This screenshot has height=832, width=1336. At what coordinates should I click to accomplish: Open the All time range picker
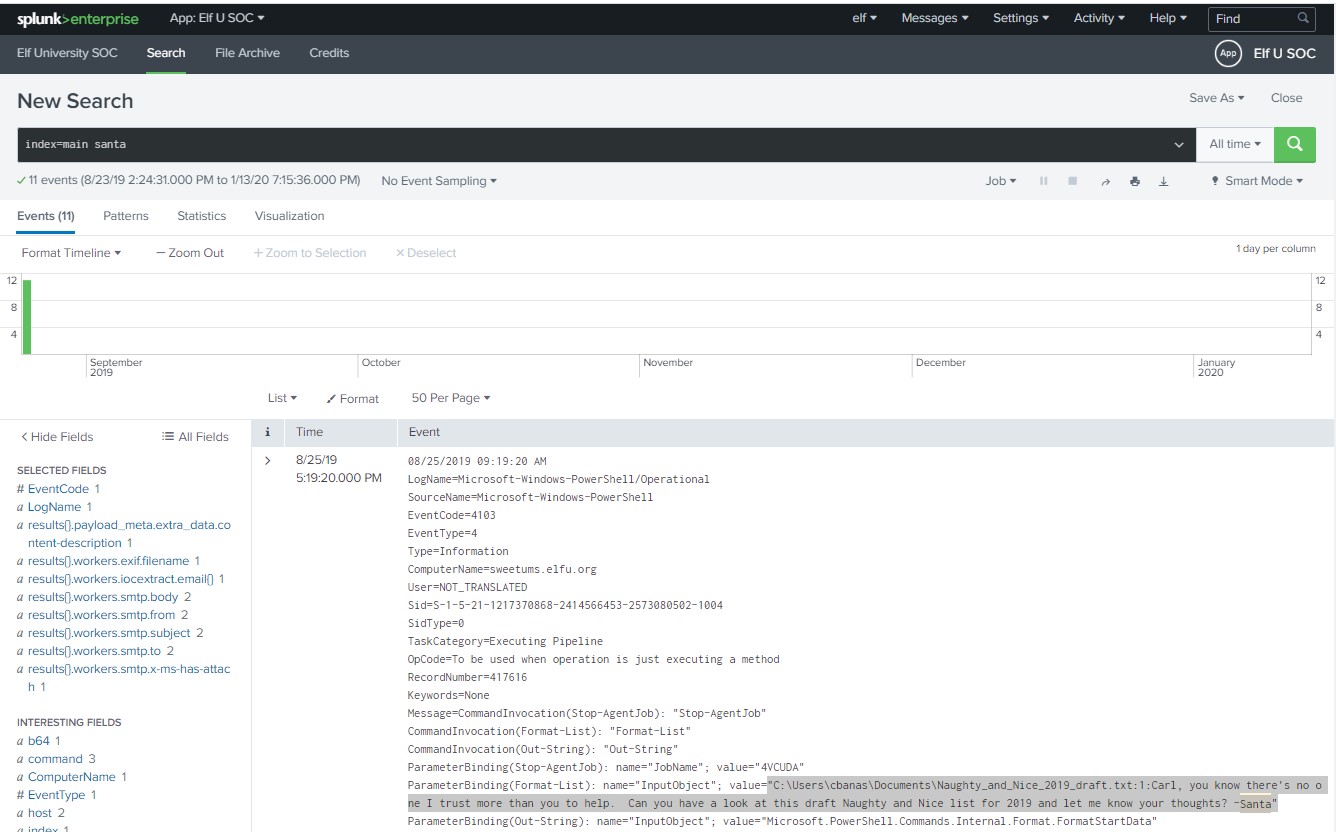[1235, 144]
